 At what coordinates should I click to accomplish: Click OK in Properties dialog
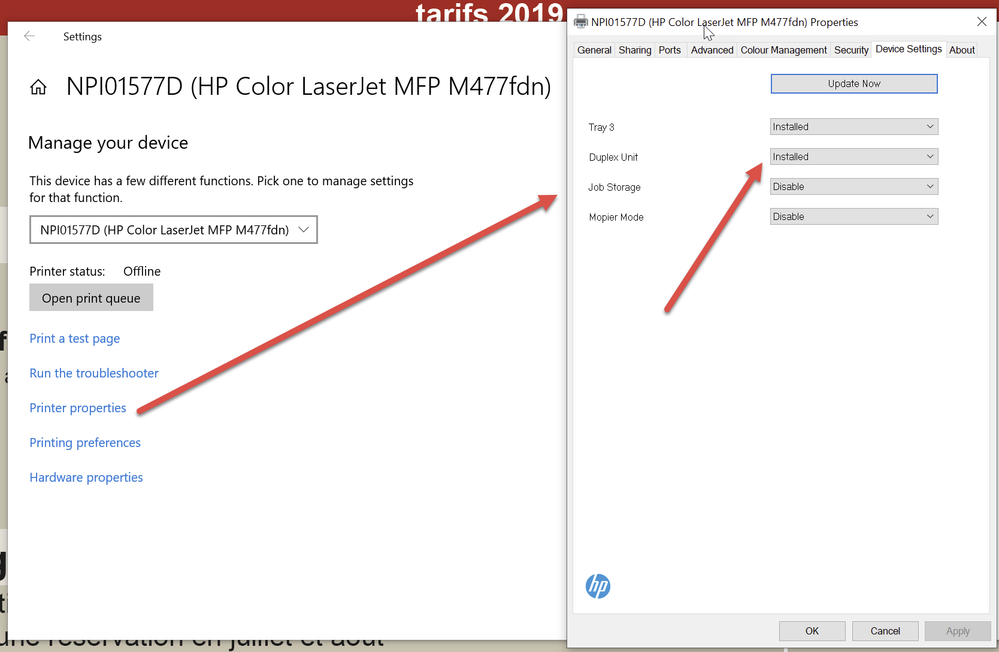click(812, 631)
